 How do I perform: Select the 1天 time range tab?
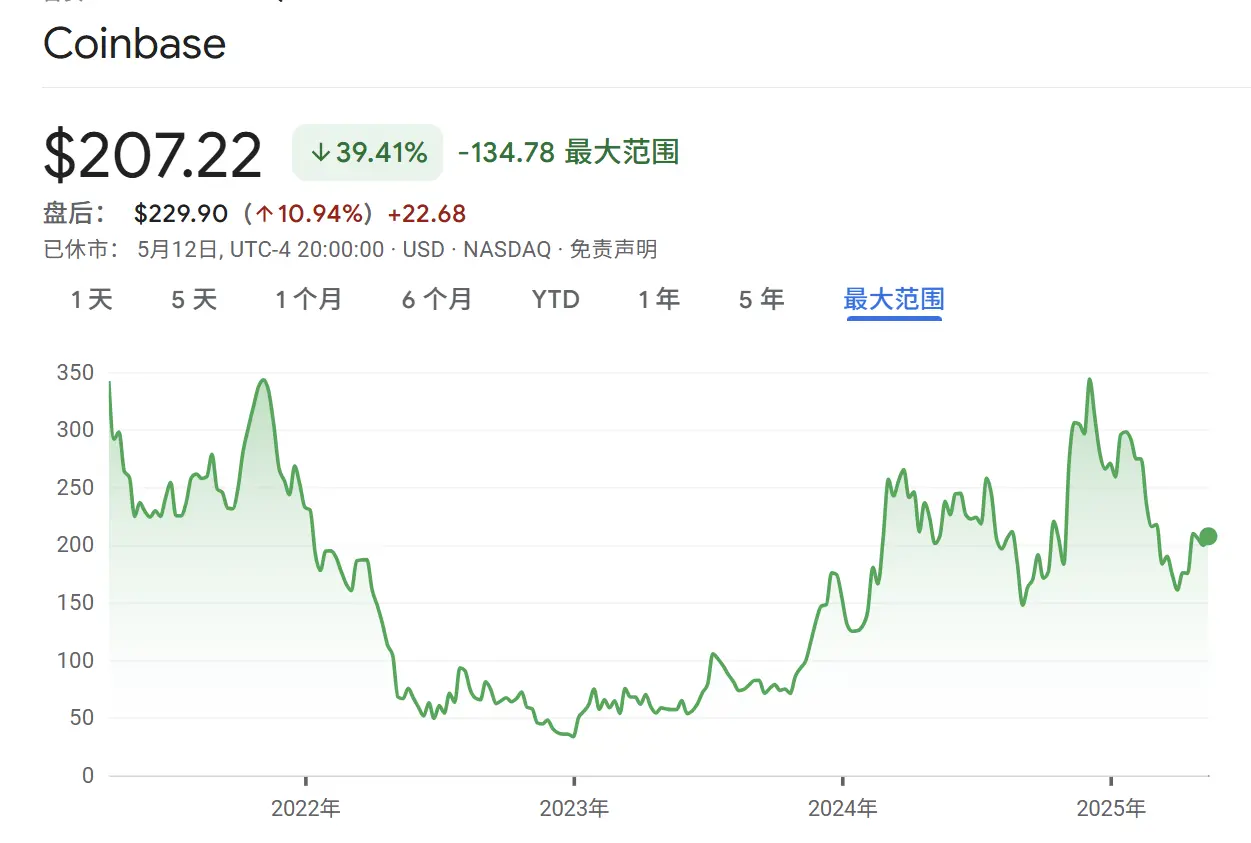(92, 299)
